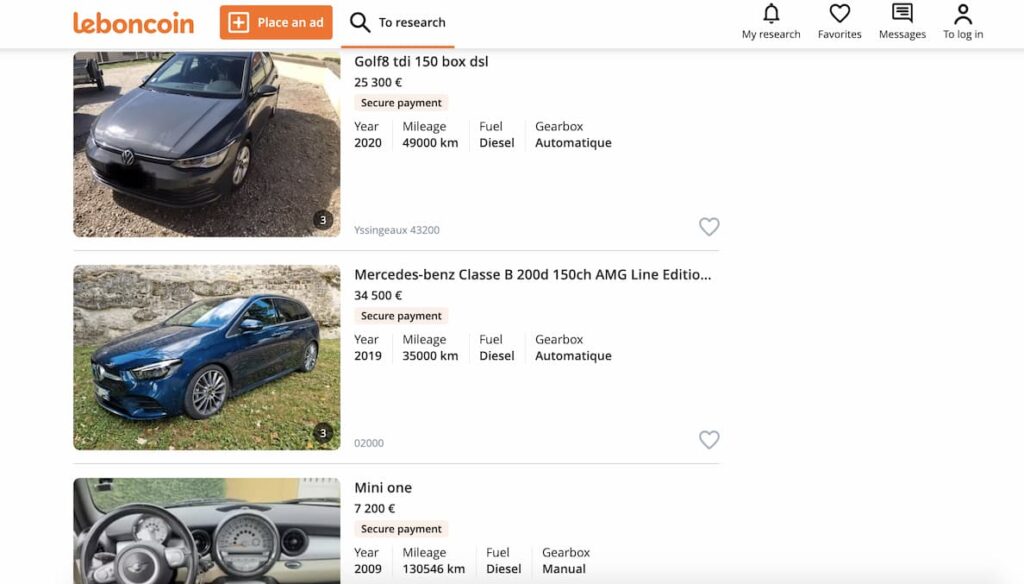Open the Mini one listing title
The image size is (1024, 584).
click(x=383, y=488)
